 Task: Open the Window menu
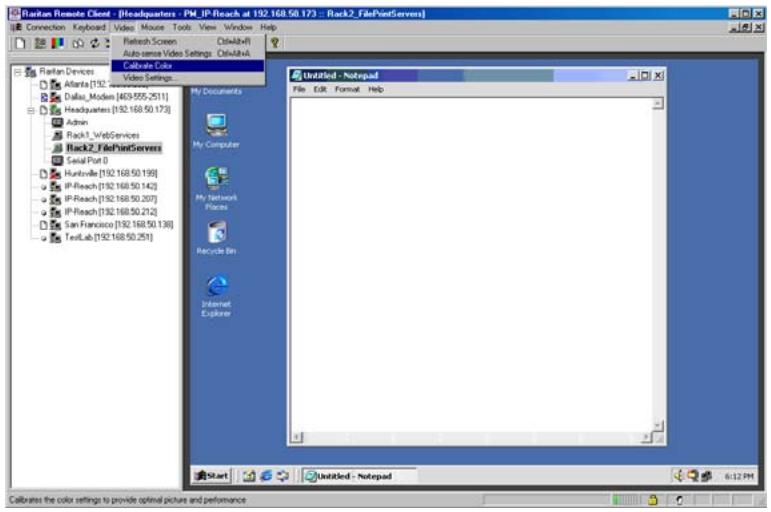238,28
